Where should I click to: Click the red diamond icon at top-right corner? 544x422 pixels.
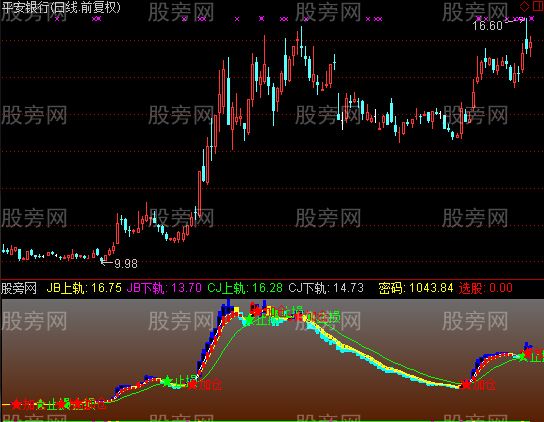(x=524, y=6)
